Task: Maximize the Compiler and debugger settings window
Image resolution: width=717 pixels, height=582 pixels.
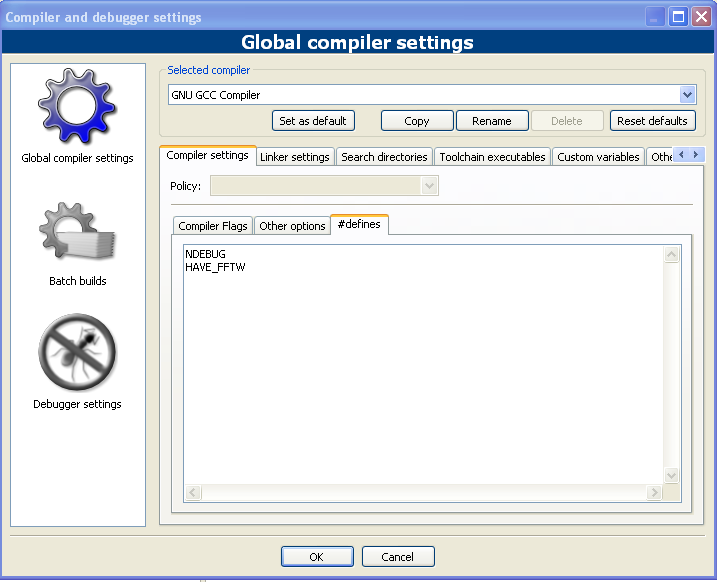Action: (x=678, y=17)
